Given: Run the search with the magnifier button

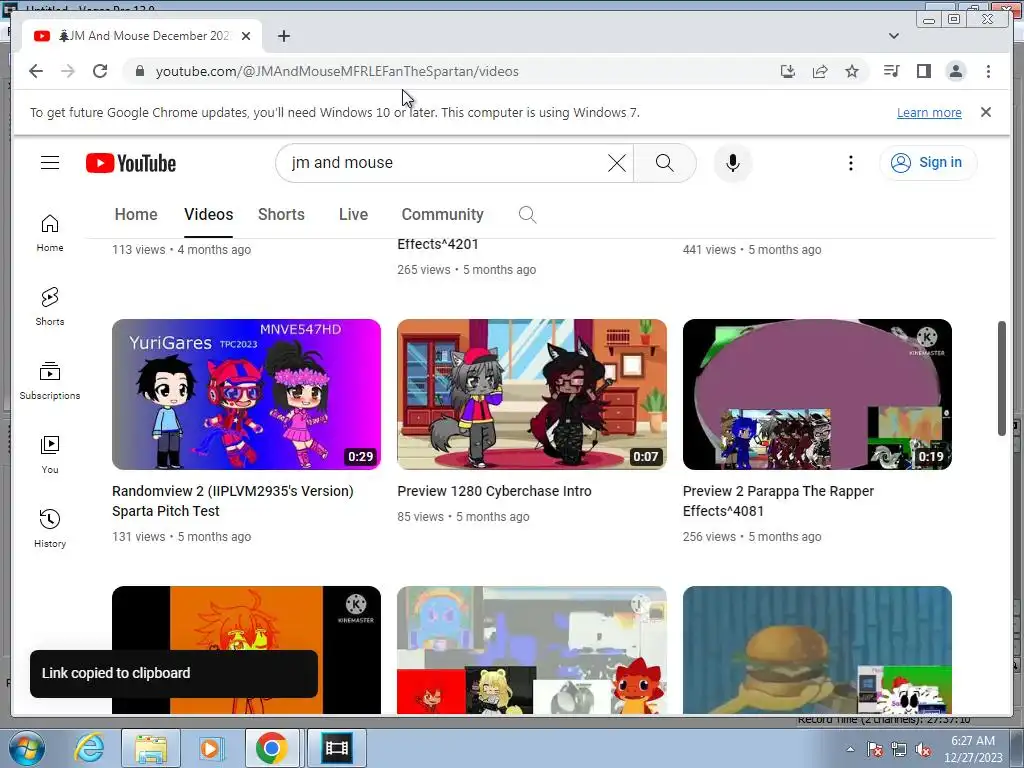Looking at the screenshot, I should pyautogui.click(x=664, y=163).
